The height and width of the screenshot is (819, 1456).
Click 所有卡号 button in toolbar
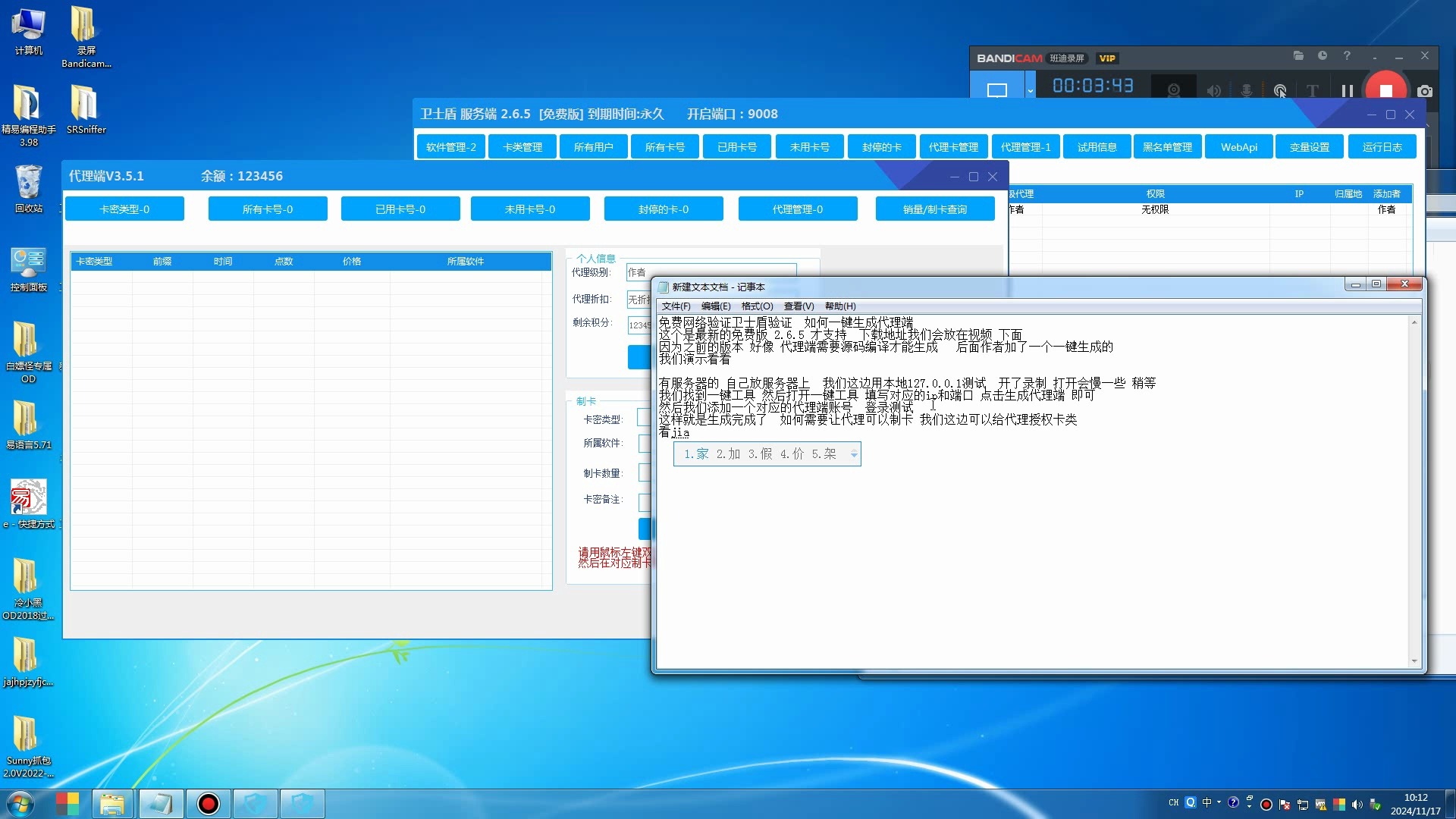[x=665, y=147]
